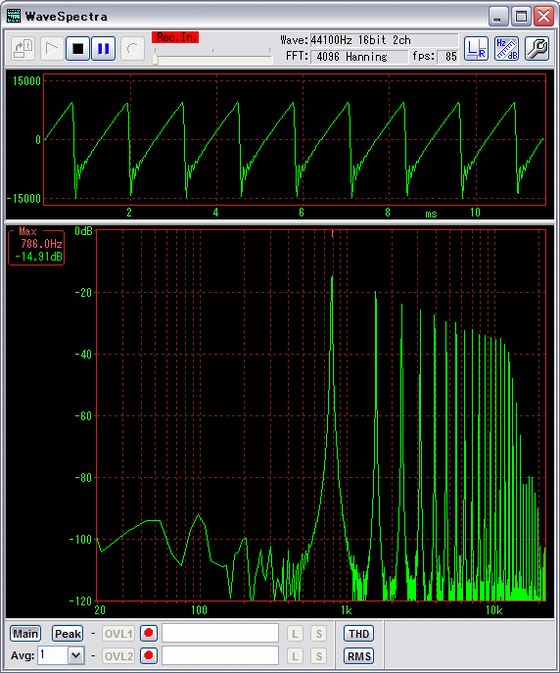Open the Avg count dropdown
560x673 pixels.
pos(76,655)
